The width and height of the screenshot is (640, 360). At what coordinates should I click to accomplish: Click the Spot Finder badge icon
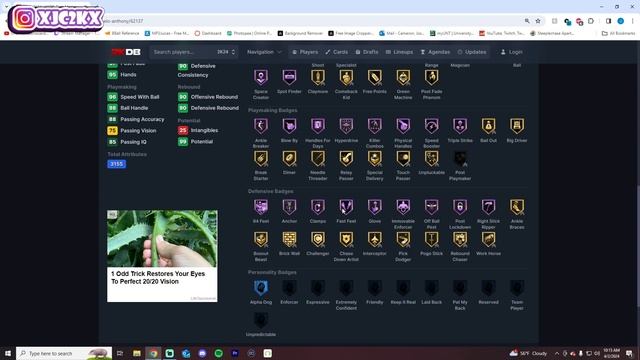pyautogui.click(x=289, y=77)
